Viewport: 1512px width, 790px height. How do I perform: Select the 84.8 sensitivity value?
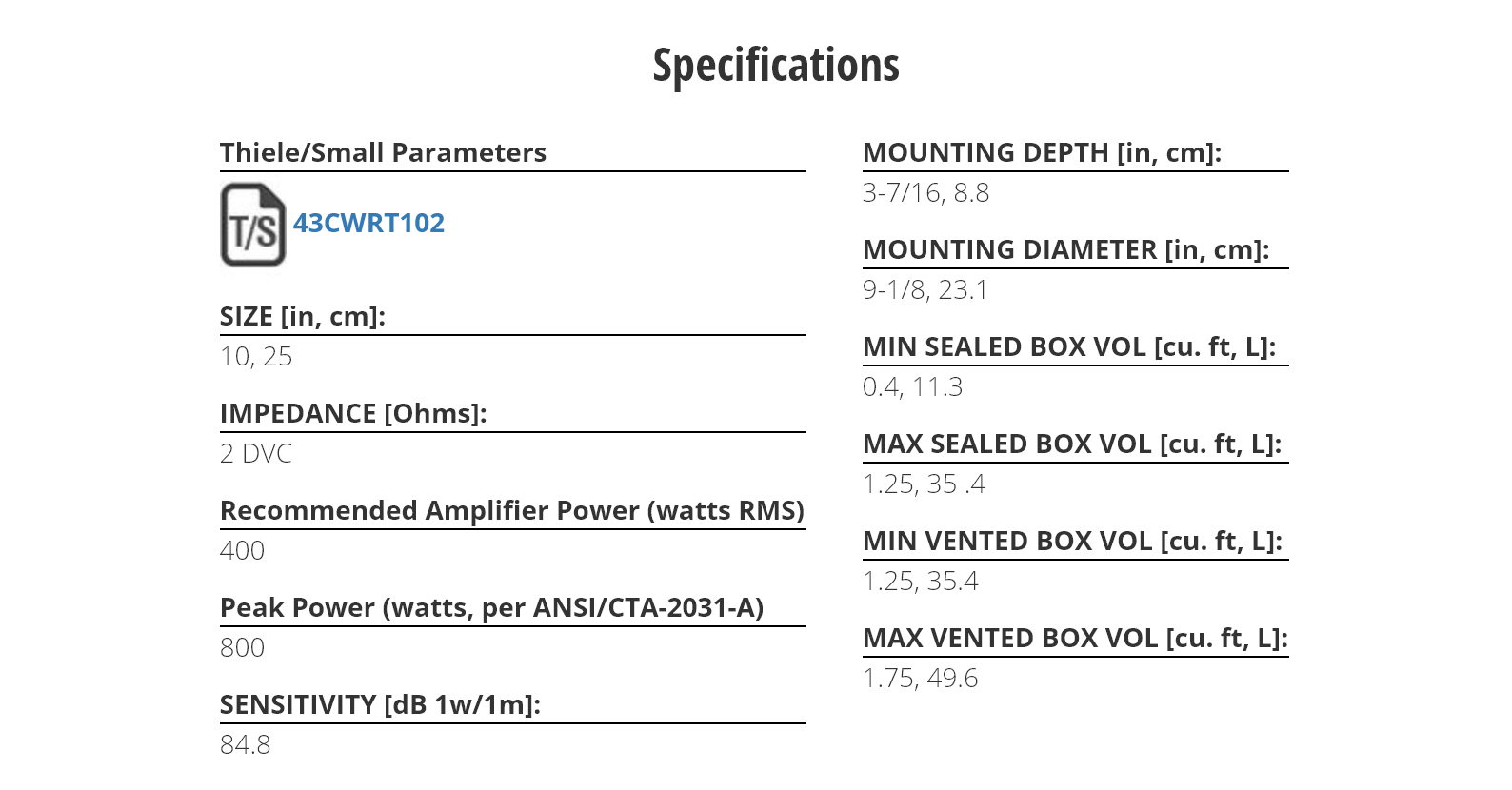click(x=245, y=745)
